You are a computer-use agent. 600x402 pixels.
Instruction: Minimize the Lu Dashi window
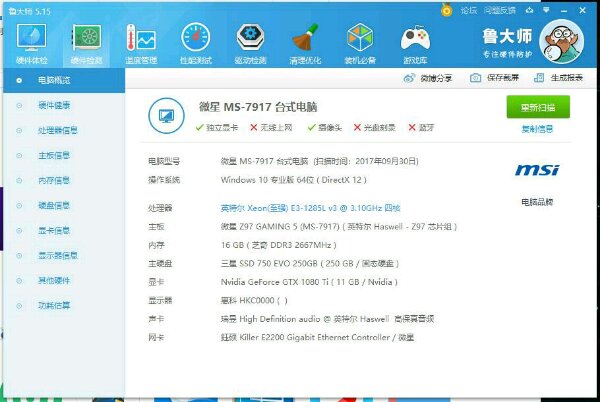564,11
